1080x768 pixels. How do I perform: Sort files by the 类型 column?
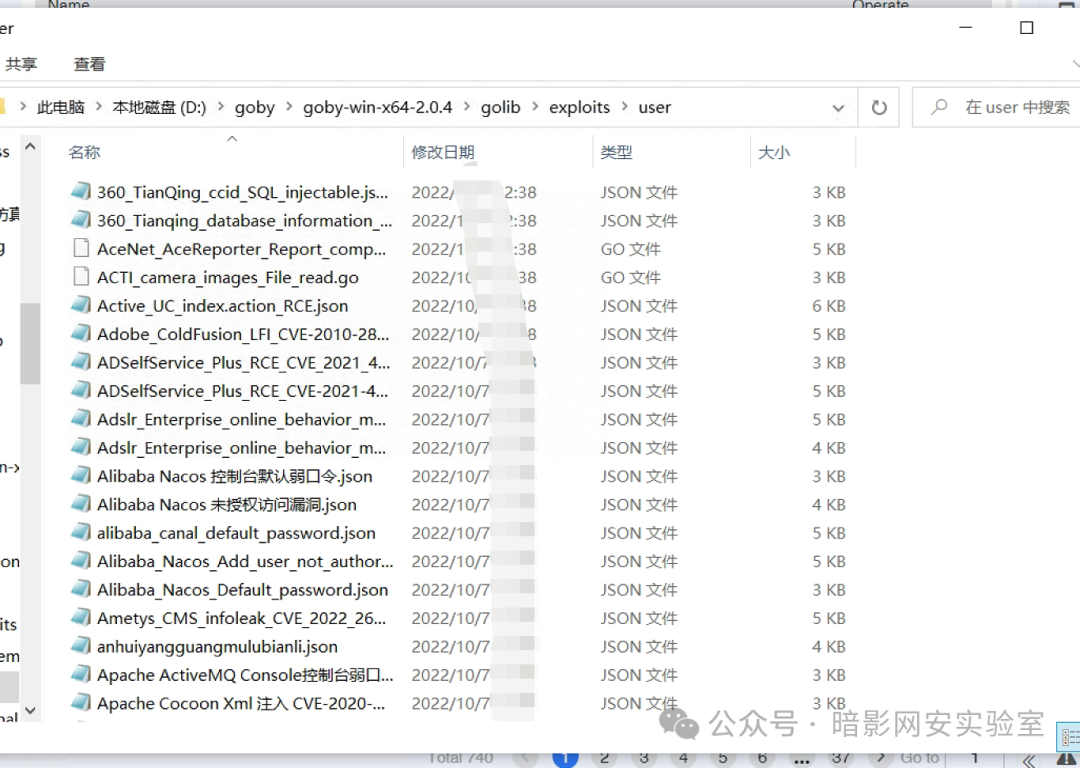[x=616, y=152]
